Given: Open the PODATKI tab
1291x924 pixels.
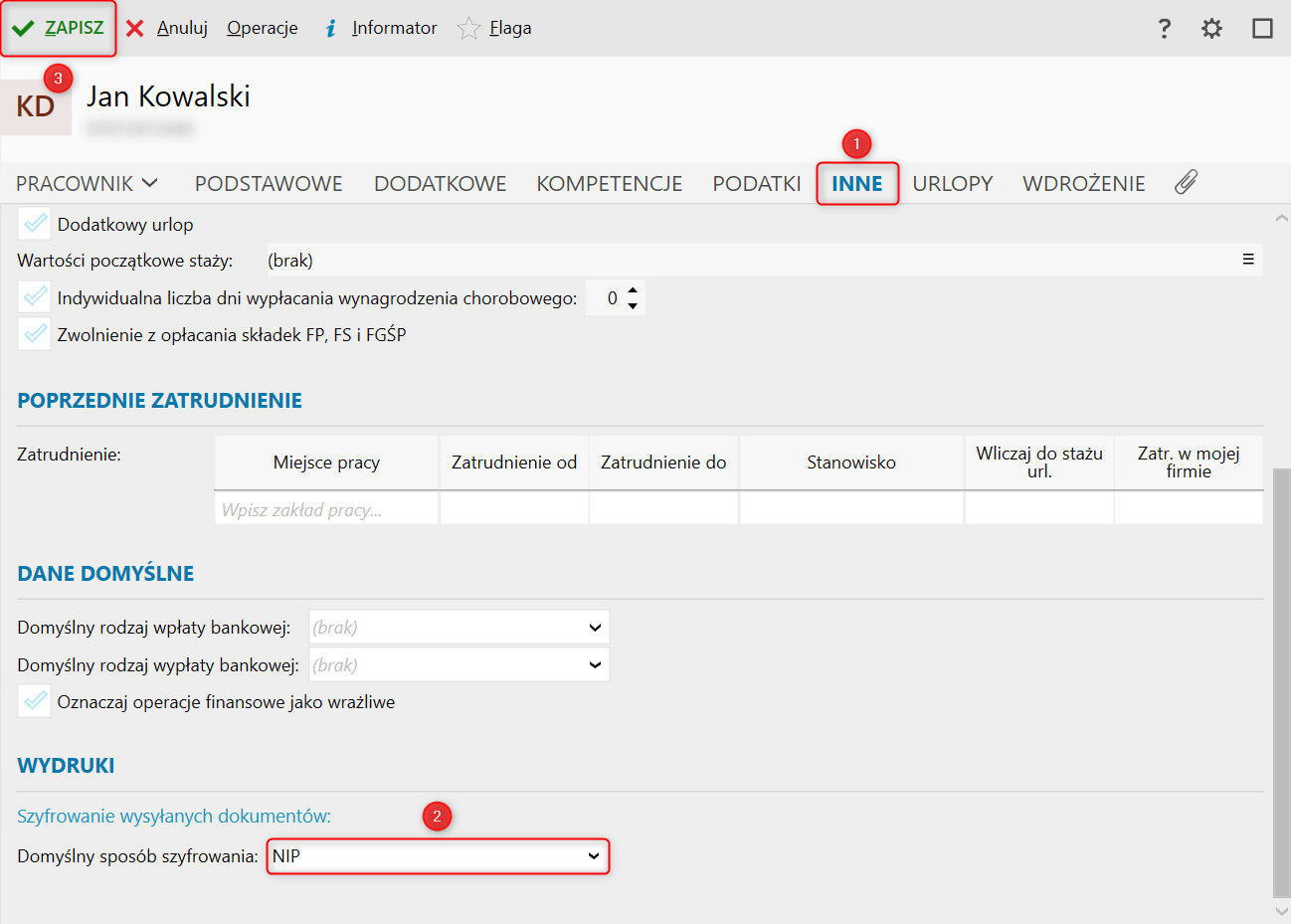Looking at the screenshot, I should 756,184.
